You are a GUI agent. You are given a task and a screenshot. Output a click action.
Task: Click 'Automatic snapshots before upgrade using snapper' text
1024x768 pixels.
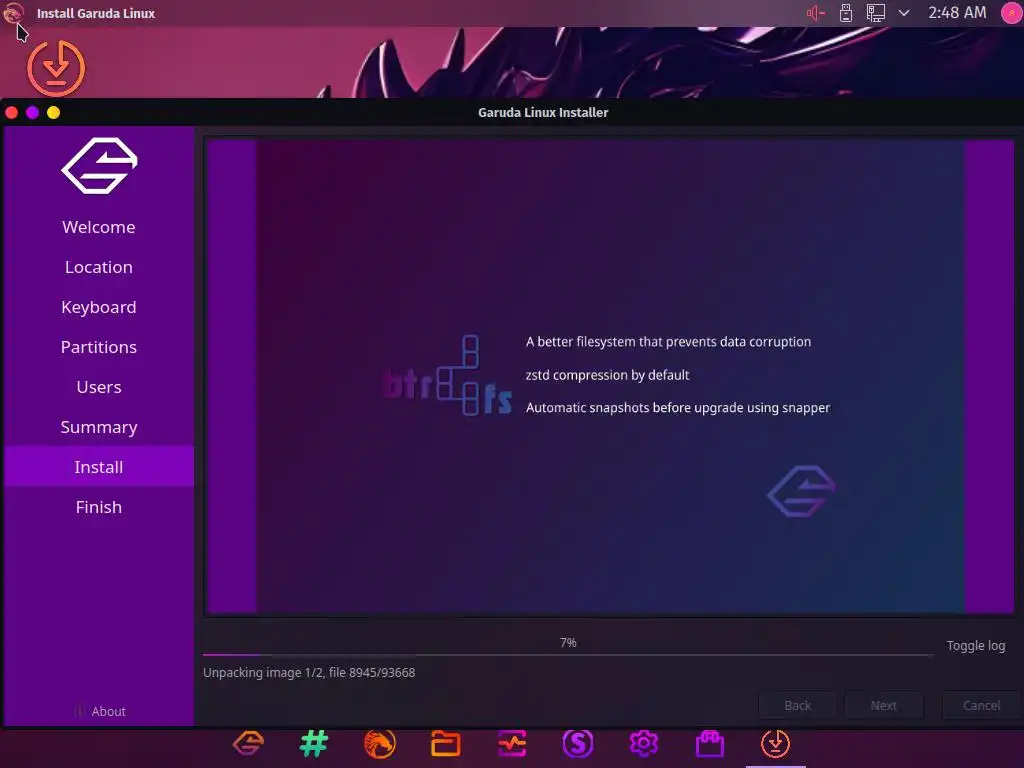point(678,408)
